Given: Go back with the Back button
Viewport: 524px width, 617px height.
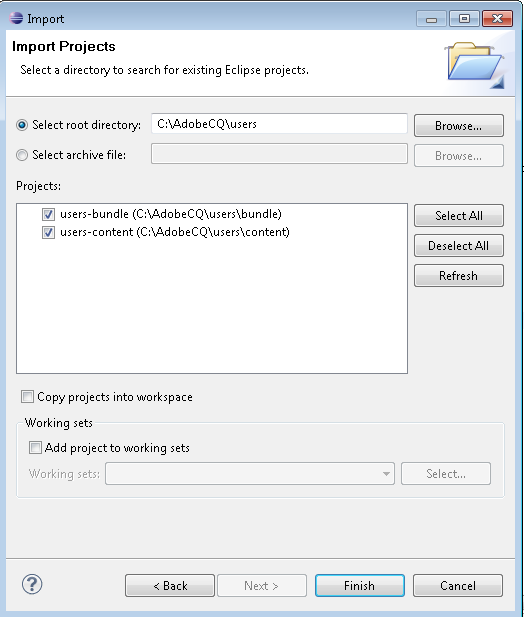Looking at the screenshot, I should coord(170,586).
